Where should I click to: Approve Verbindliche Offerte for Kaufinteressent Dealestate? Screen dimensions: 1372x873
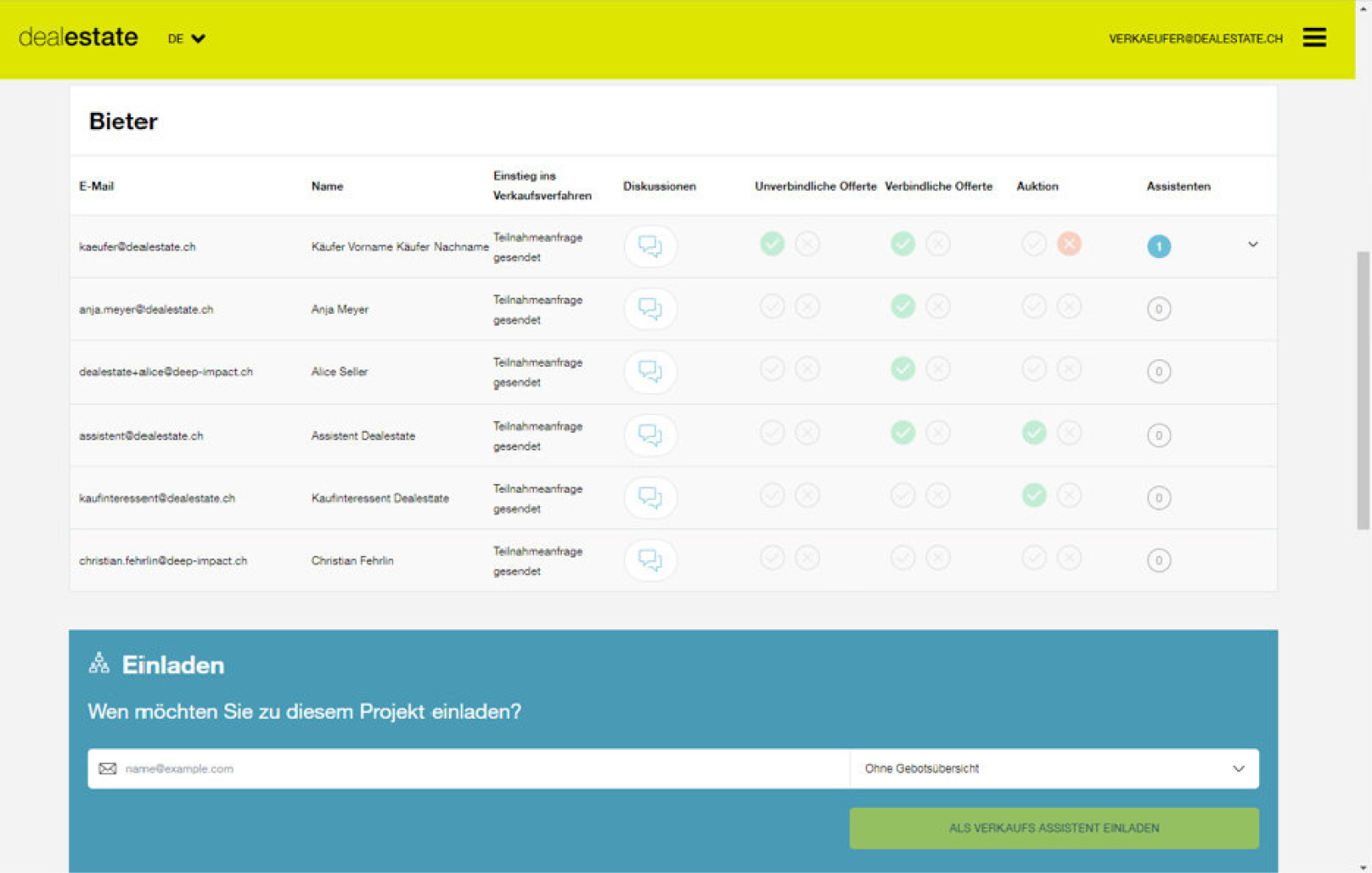tap(903, 495)
